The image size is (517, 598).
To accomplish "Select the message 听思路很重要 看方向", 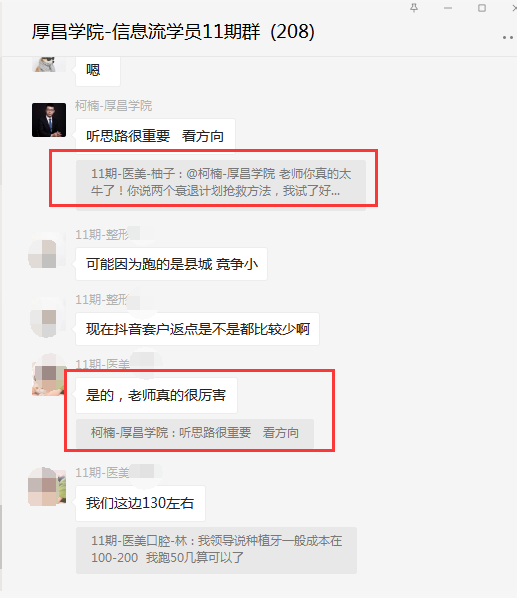I will coord(155,136).
